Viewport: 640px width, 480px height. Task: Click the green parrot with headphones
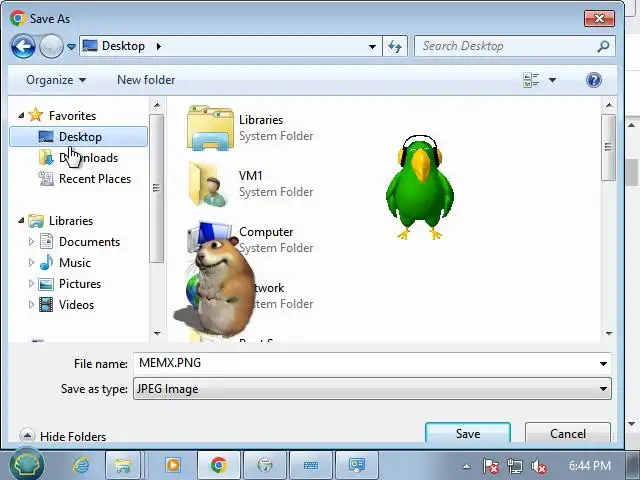[420, 187]
